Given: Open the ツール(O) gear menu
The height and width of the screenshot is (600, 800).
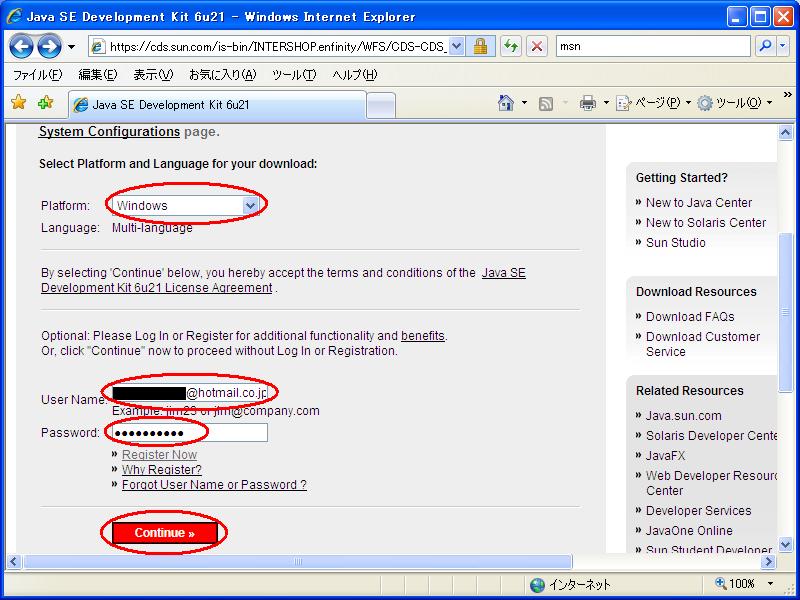Looking at the screenshot, I should pos(735,103).
